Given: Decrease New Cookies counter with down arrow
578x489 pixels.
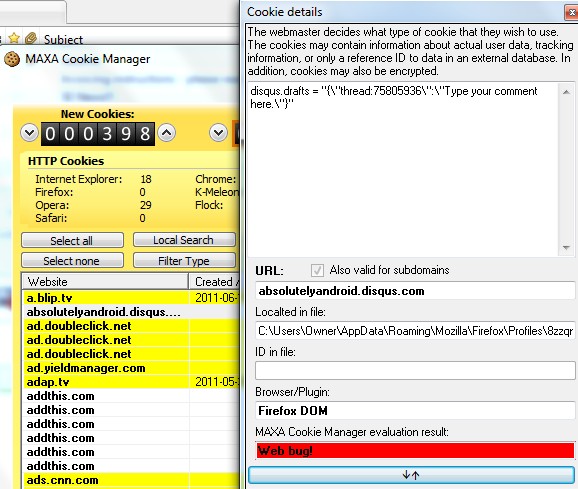Looking at the screenshot, I should pyautogui.click(x=29, y=133).
